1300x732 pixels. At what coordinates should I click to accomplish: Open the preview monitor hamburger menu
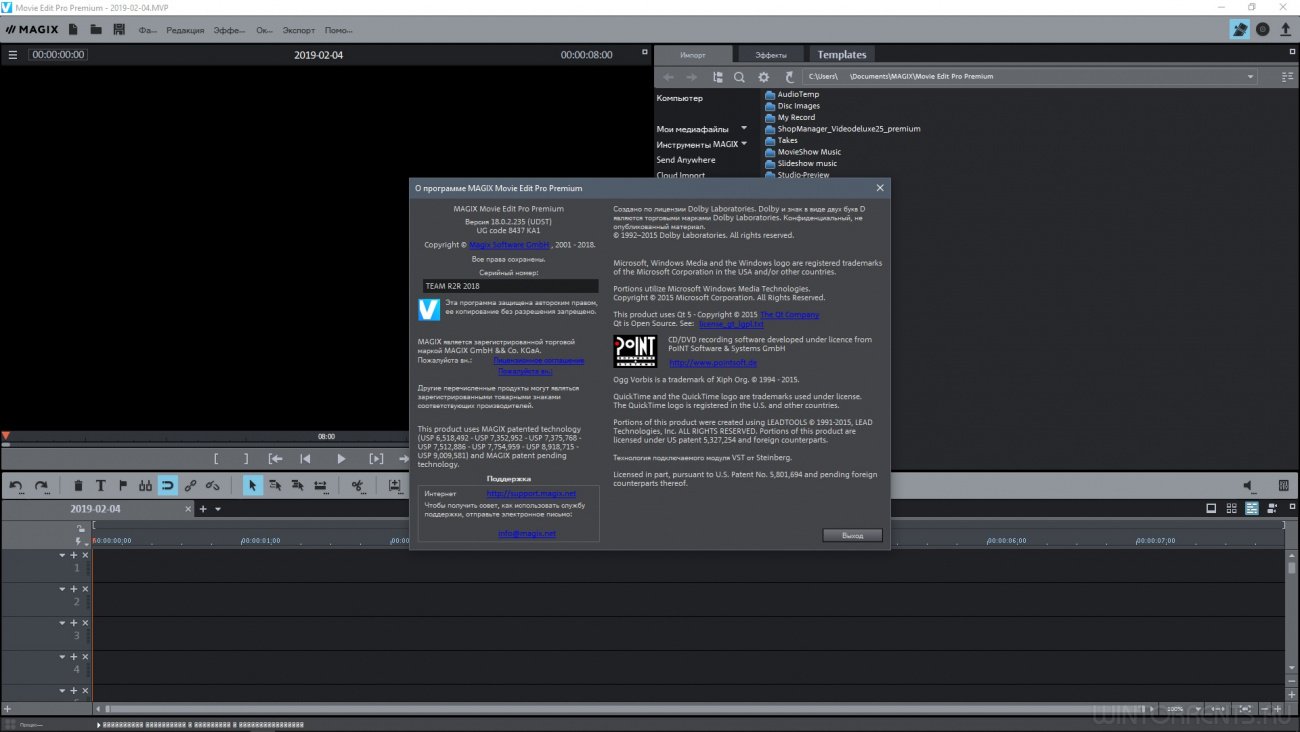point(13,55)
